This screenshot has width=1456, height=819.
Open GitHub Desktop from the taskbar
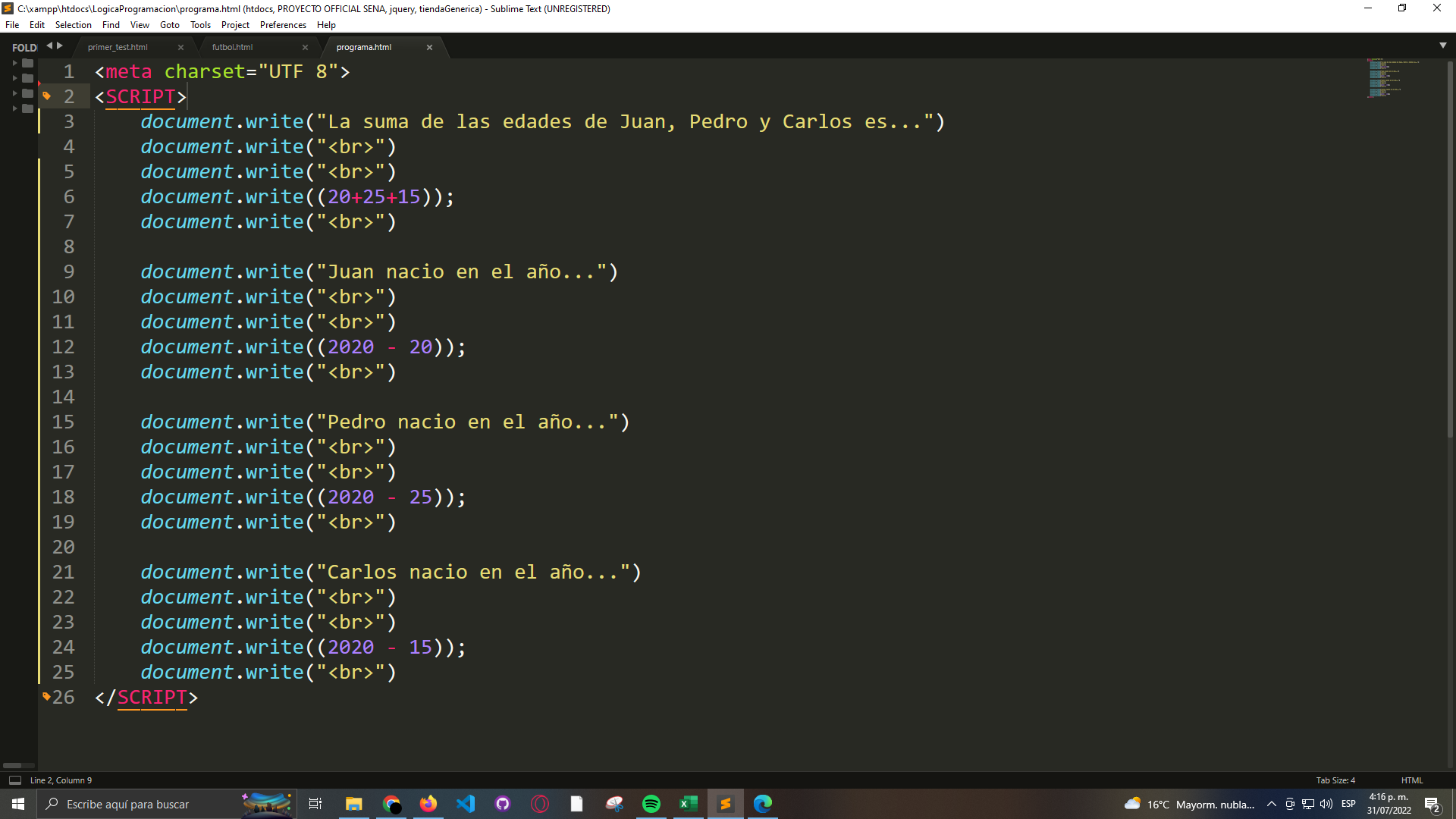point(503,804)
